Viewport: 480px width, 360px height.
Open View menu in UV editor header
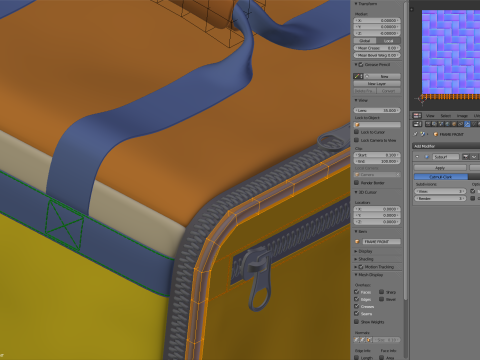(430, 116)
